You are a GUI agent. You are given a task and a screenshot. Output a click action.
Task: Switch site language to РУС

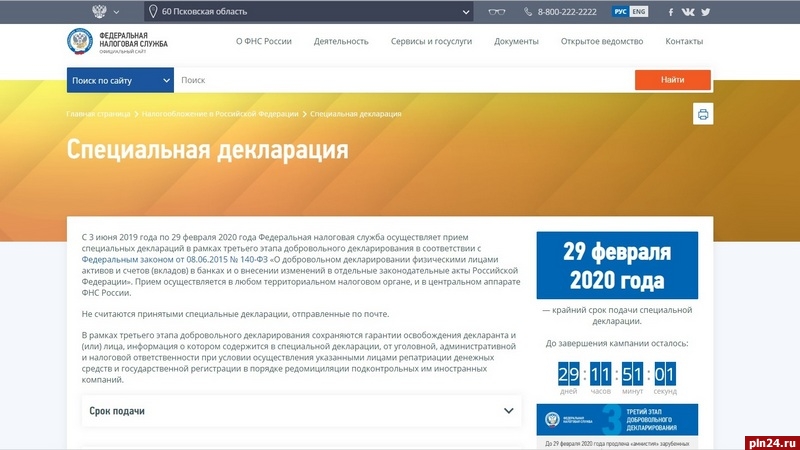[619, 12]
